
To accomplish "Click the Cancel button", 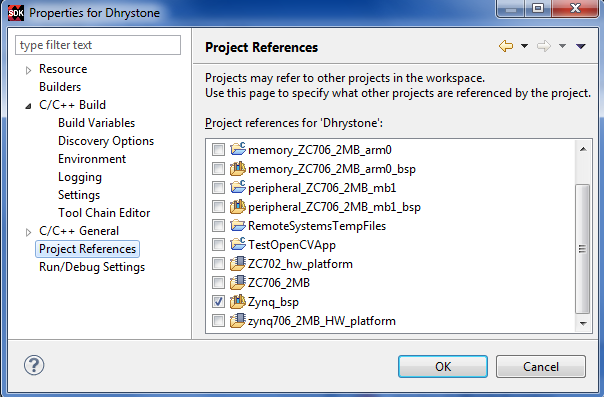I will [541, 367].
